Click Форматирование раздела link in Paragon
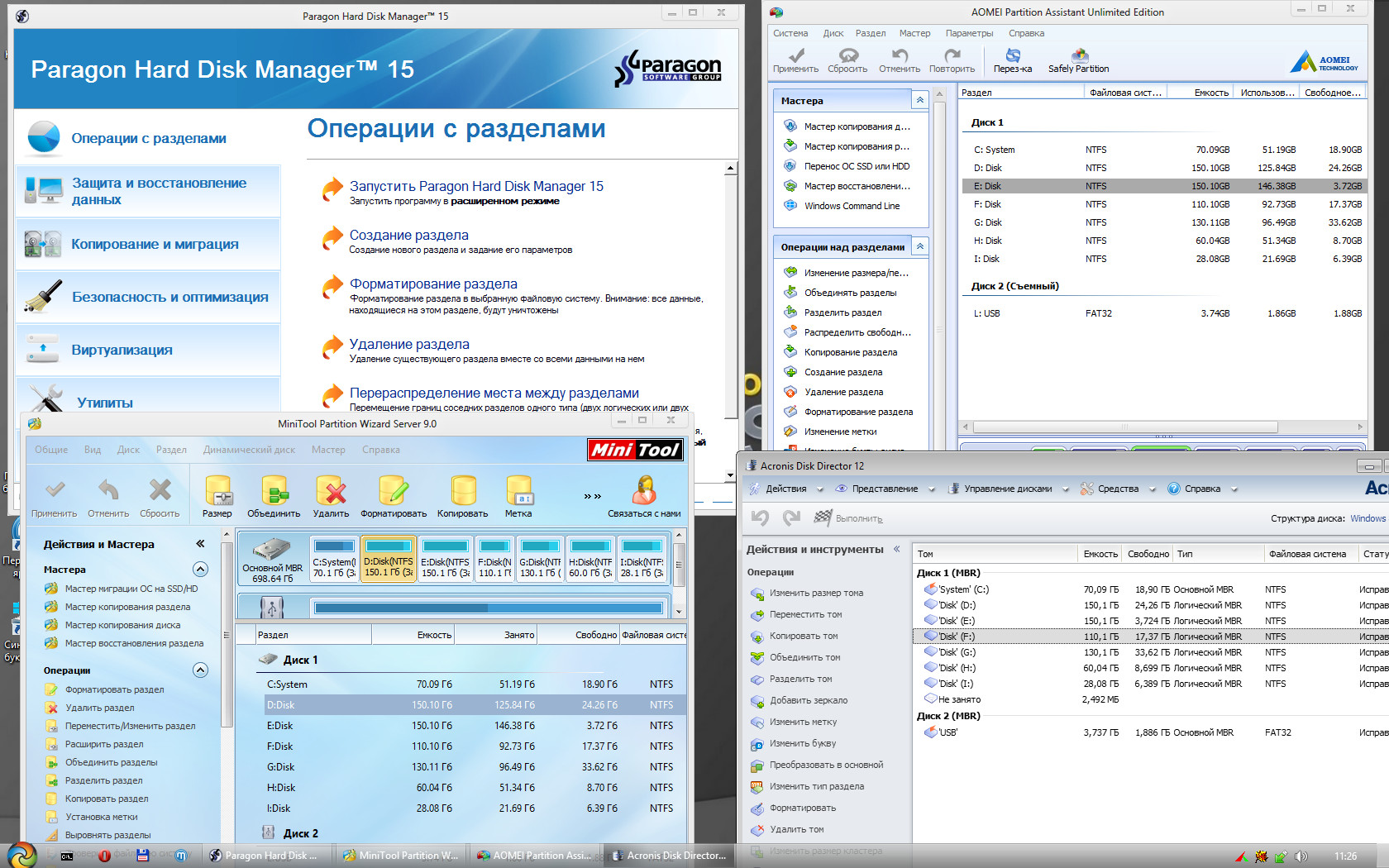Screen dimensions: 1389x868 tap(433, 284)
